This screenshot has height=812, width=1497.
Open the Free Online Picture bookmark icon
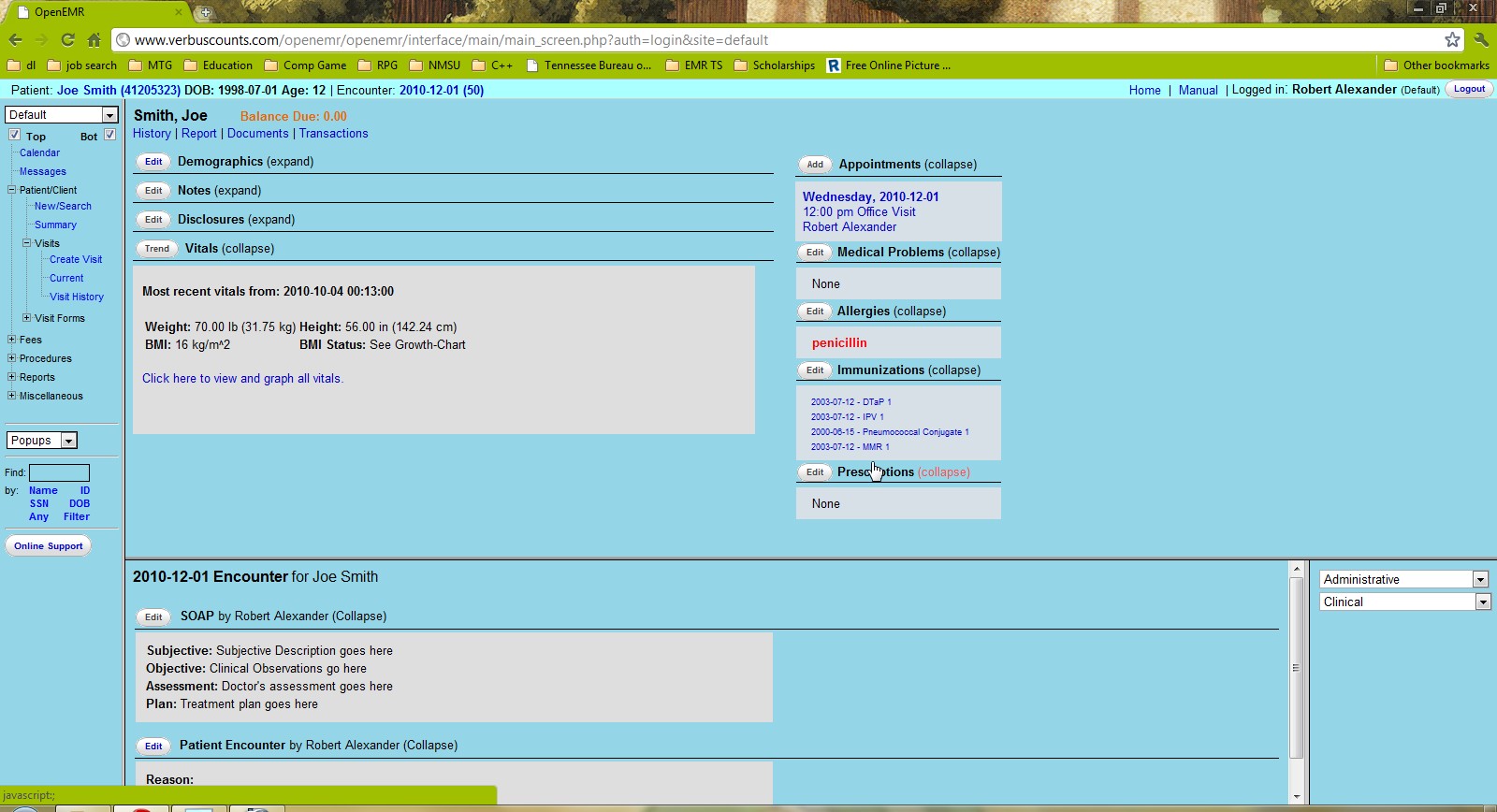833,65
